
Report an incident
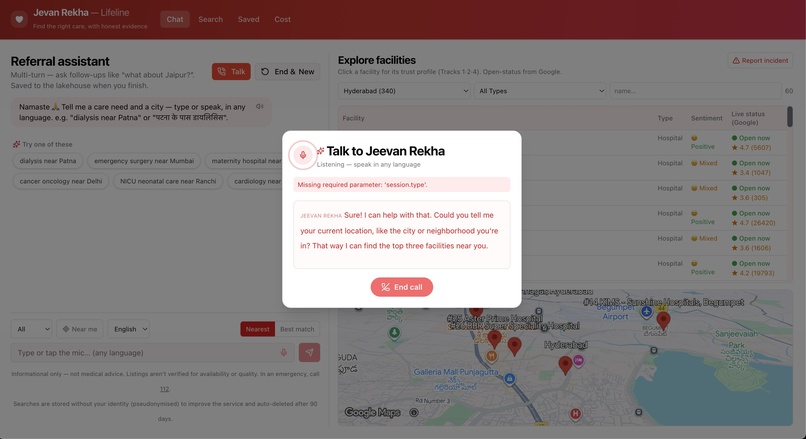click(x=760, y=61)
